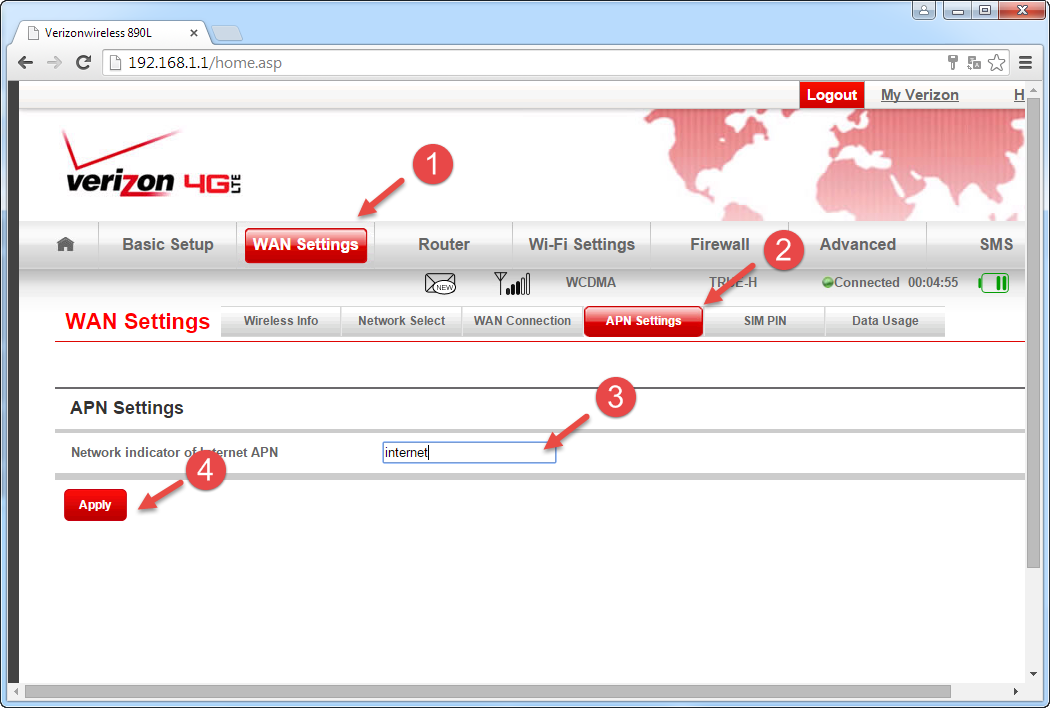
Task: Select the APN Settings tab
Action: (644, 321)
